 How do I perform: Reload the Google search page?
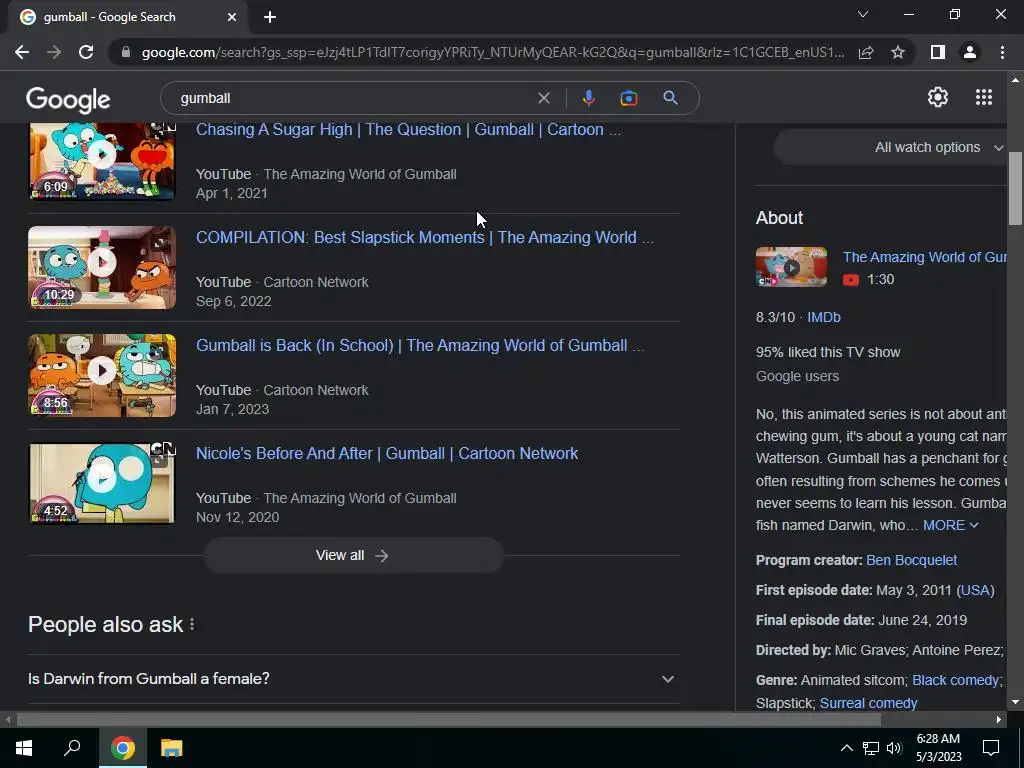(86, 52)
